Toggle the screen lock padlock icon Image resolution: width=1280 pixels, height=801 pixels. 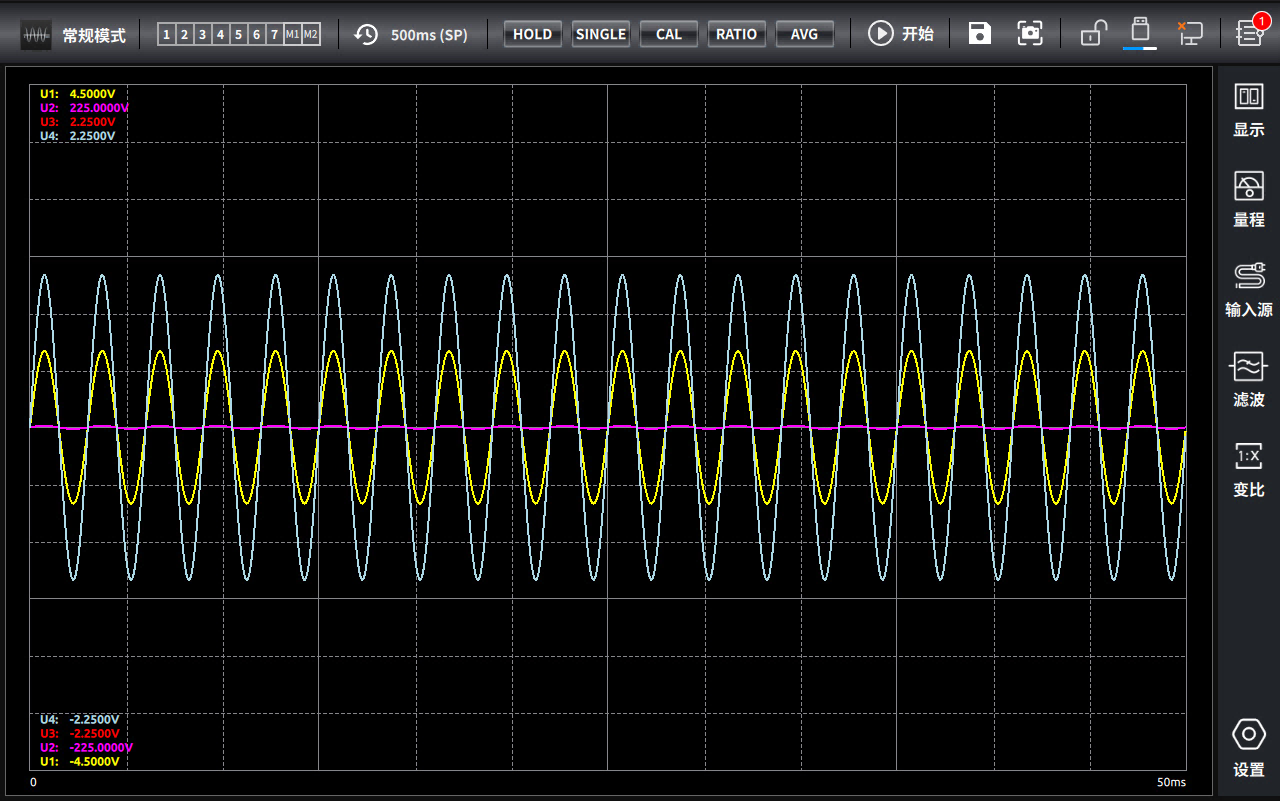point(1093,34)
